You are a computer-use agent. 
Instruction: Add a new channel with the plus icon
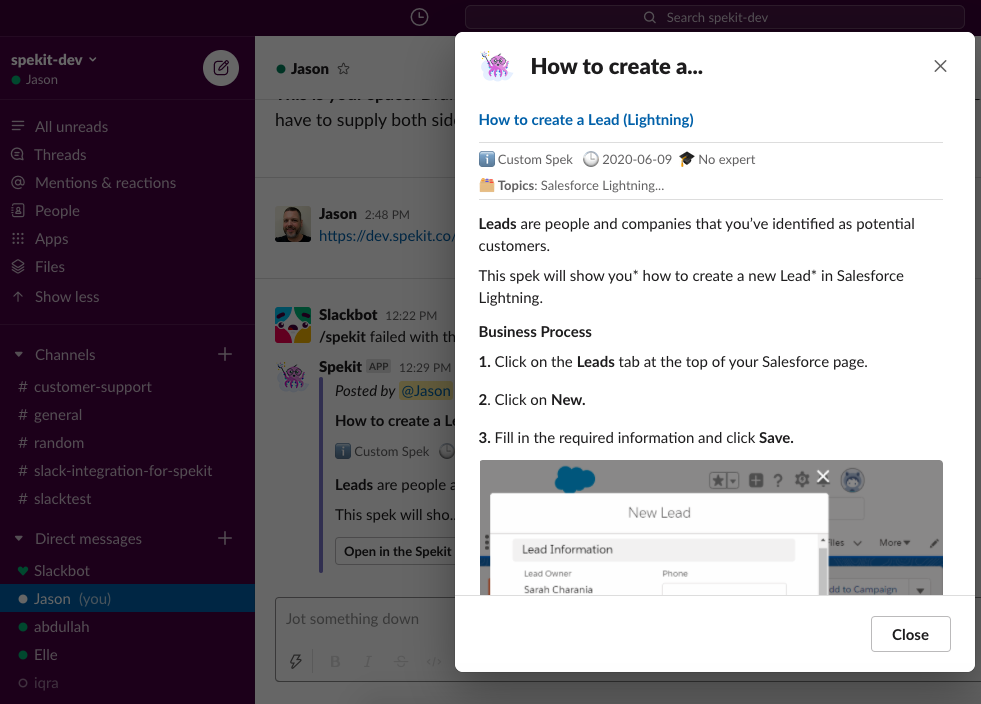pyautogui.click(x=225, y=354)
